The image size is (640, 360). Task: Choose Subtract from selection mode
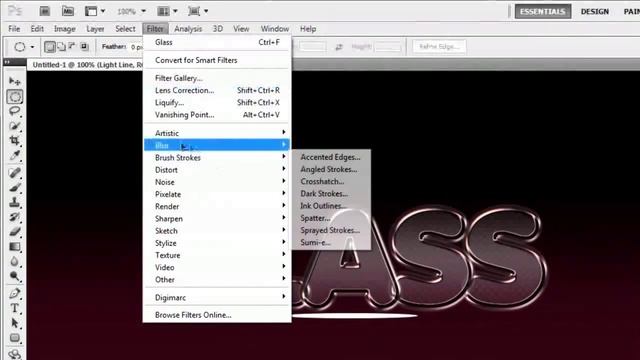point(73,47)
